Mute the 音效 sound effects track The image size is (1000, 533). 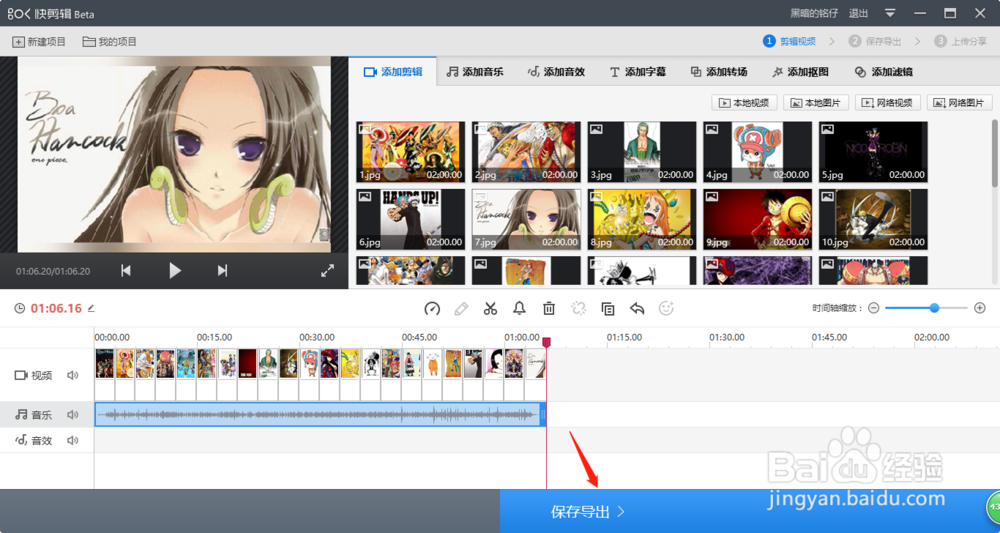(73, 441)
